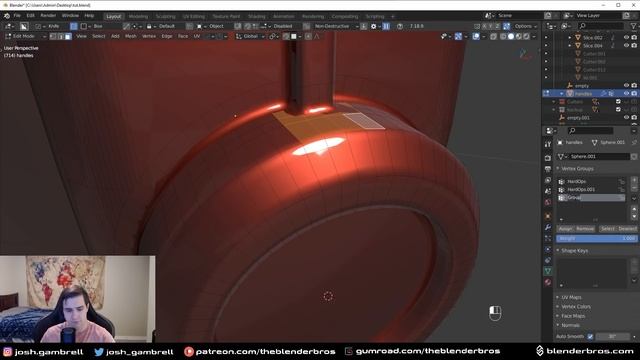The image size is (640, 360).
Task: Click the outliner search field
Action: point(601,26)
